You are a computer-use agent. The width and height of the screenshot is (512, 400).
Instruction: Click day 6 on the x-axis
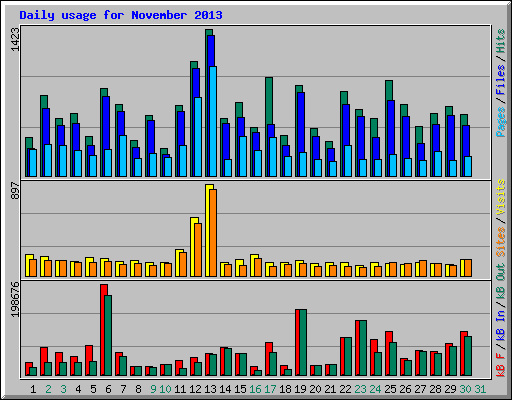click(x=108, y=389)
